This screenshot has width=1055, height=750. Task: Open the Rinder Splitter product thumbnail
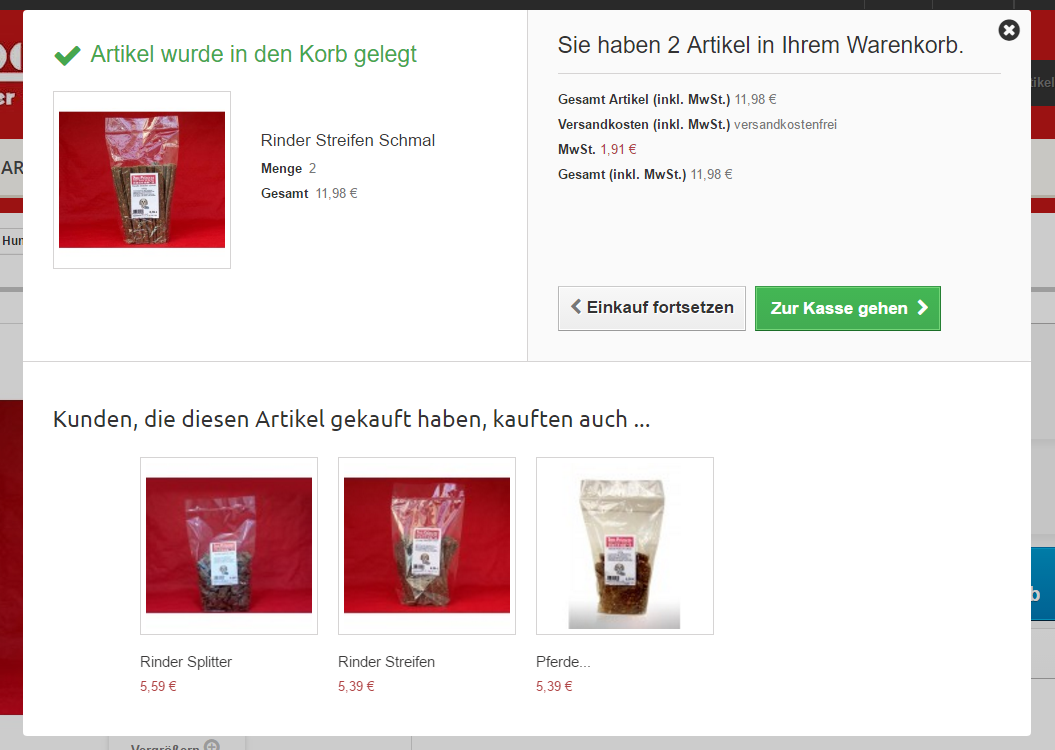[x=229, y=546]
